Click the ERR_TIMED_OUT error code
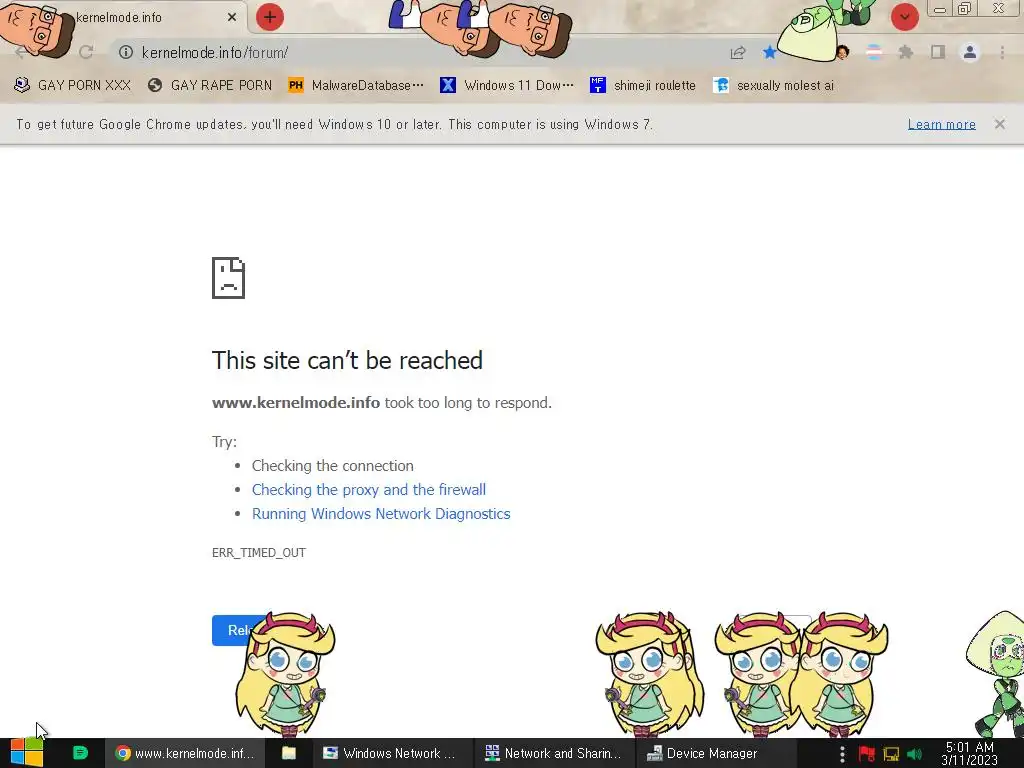 click(x=259, y=552)
